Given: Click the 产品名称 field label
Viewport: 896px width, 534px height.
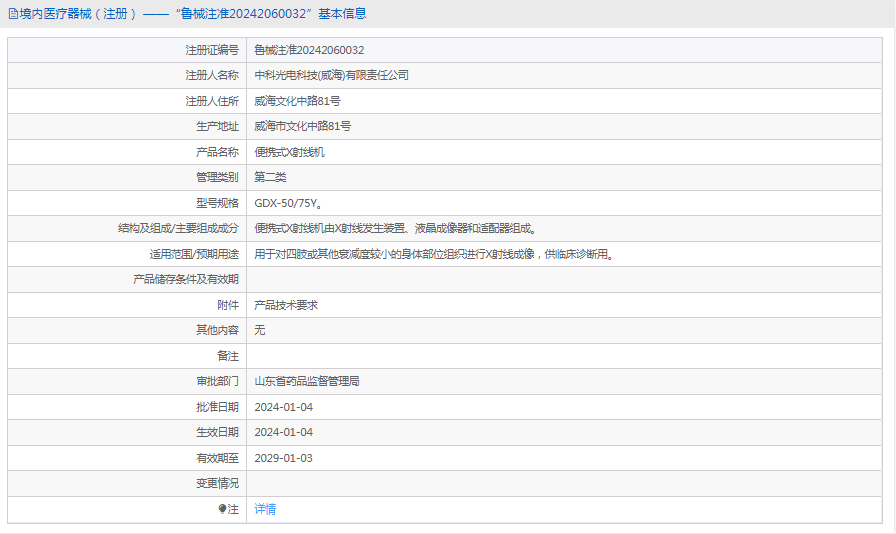Looking at the screenshot, I should pos(217,152).
